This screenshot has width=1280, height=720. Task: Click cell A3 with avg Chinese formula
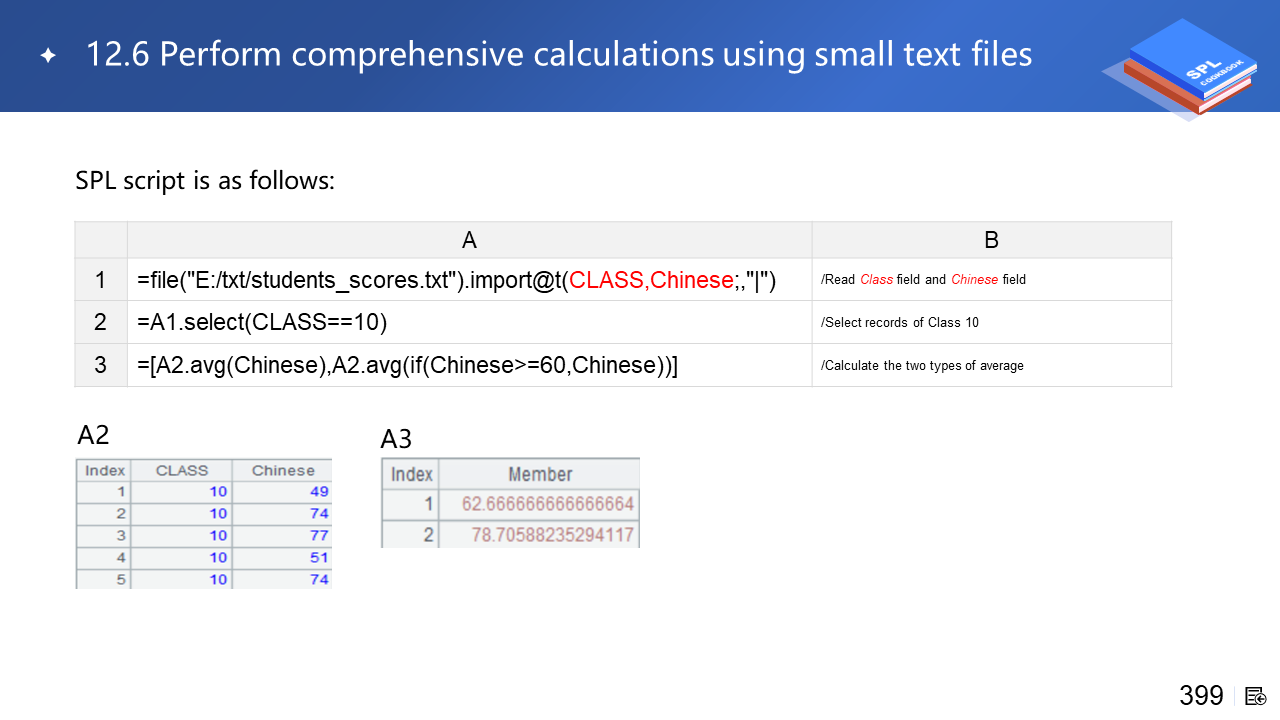click(x=408, y=365)
